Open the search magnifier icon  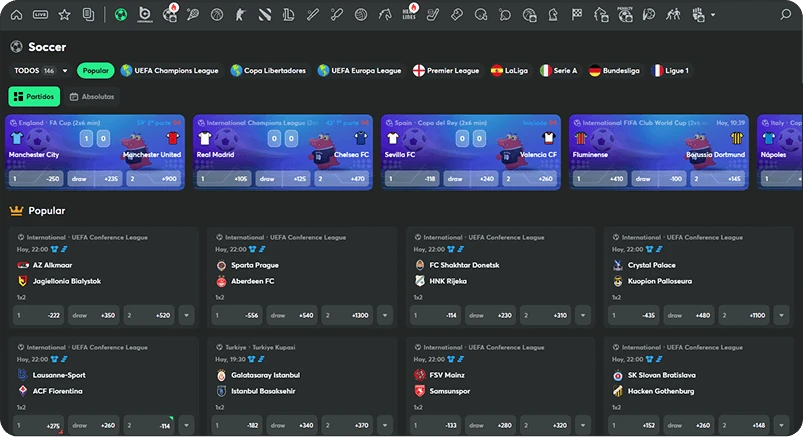(x=785, y=15)
